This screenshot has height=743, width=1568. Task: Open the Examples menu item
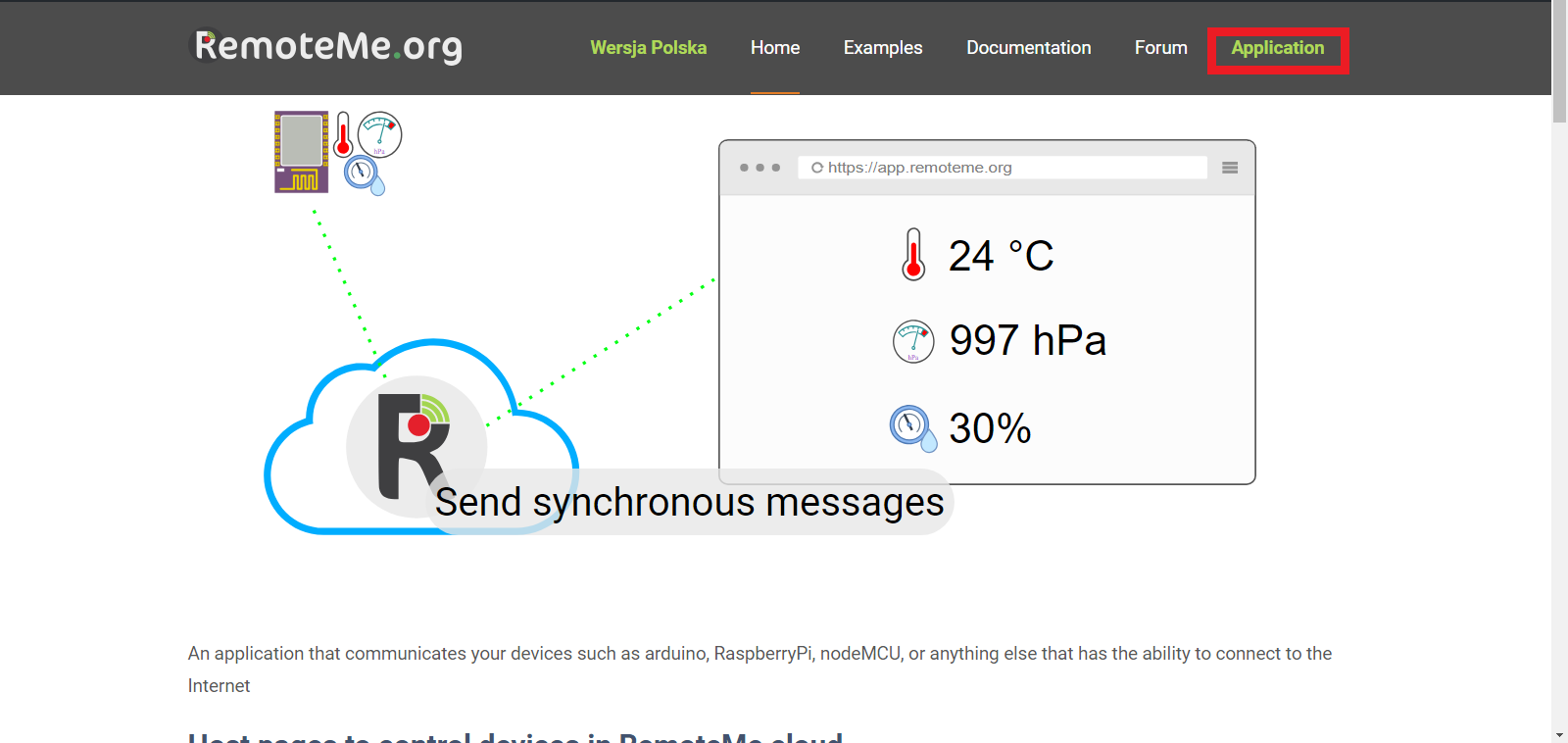click(x=883, y=48)
